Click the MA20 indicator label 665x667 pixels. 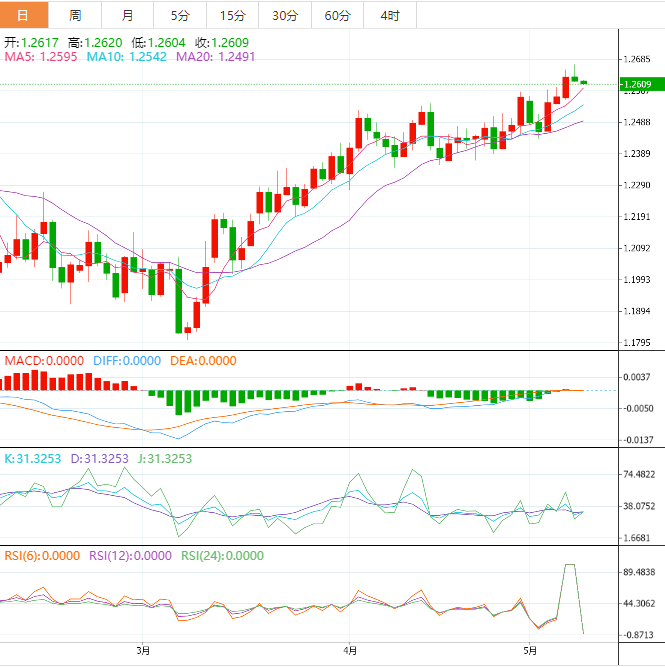(215, 57)
